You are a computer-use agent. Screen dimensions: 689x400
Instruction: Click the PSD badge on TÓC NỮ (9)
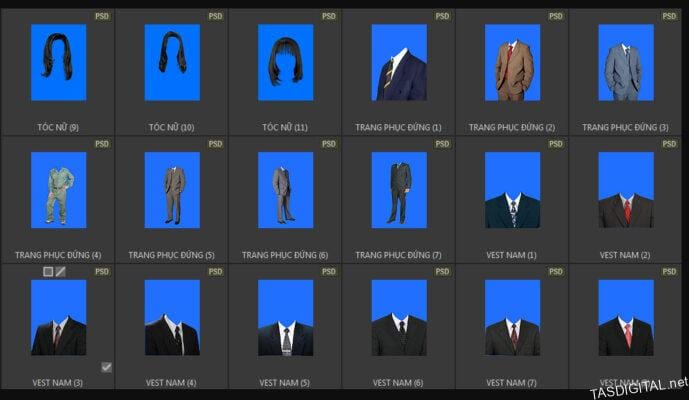pyautogui.click(x=102, y=16)
